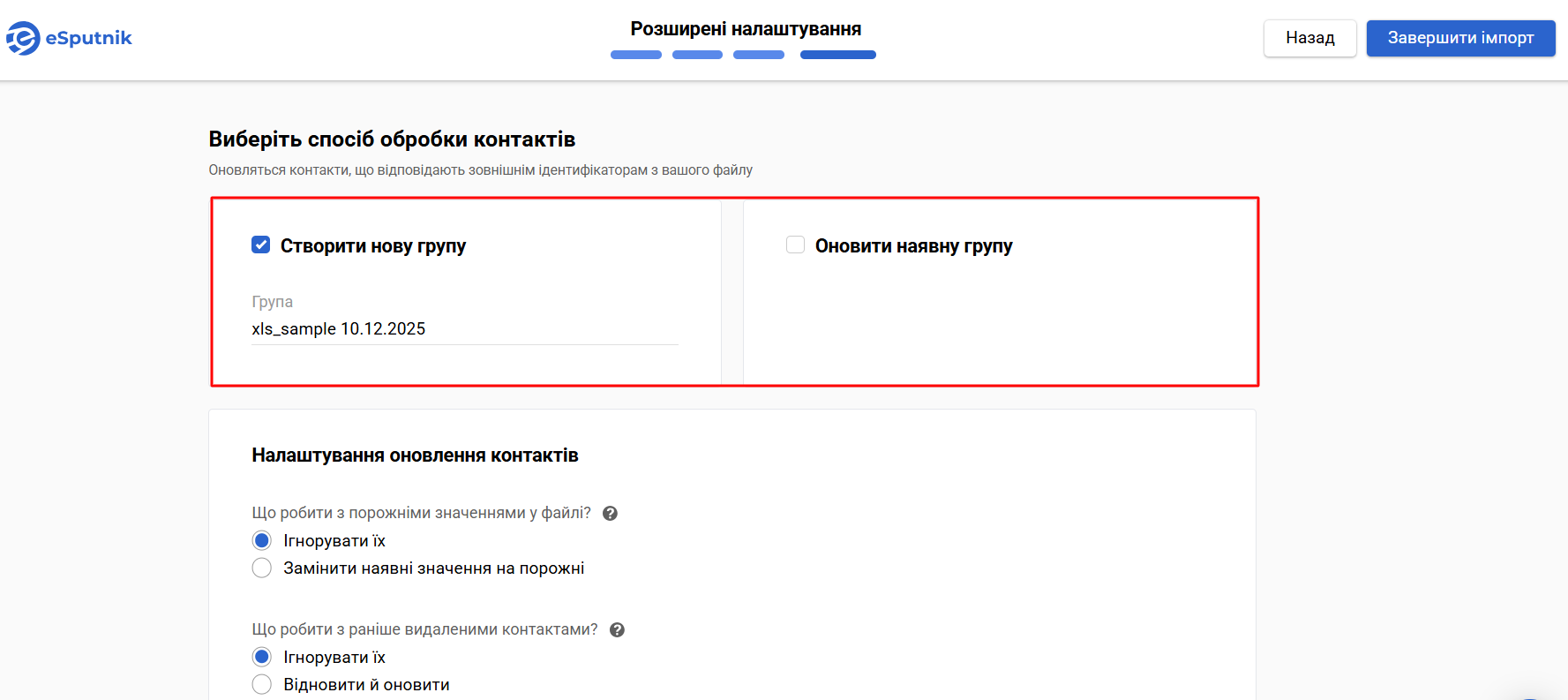Click the Завершити імпорт button

[1460, 38]
